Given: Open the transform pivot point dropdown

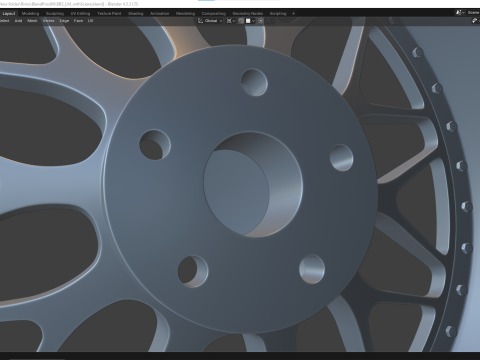Looking at the screenshot, I should (x=231, y=21).
